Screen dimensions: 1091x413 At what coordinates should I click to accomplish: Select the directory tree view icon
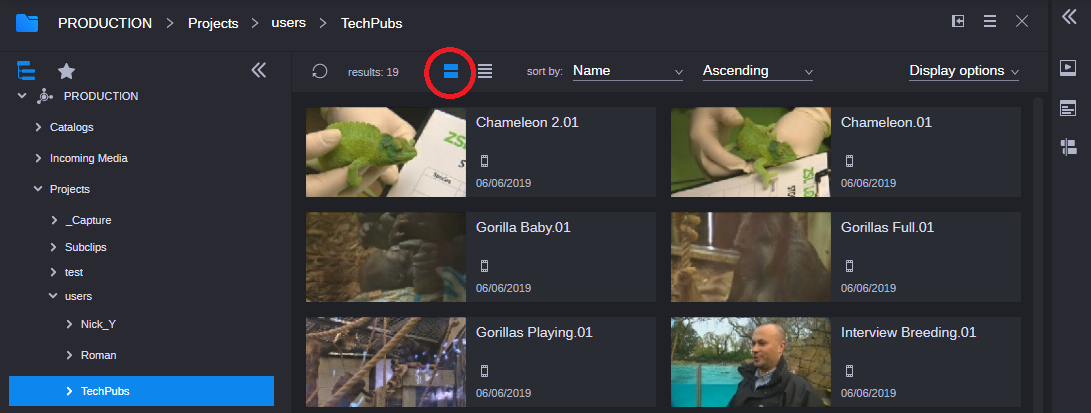point(27,71)
